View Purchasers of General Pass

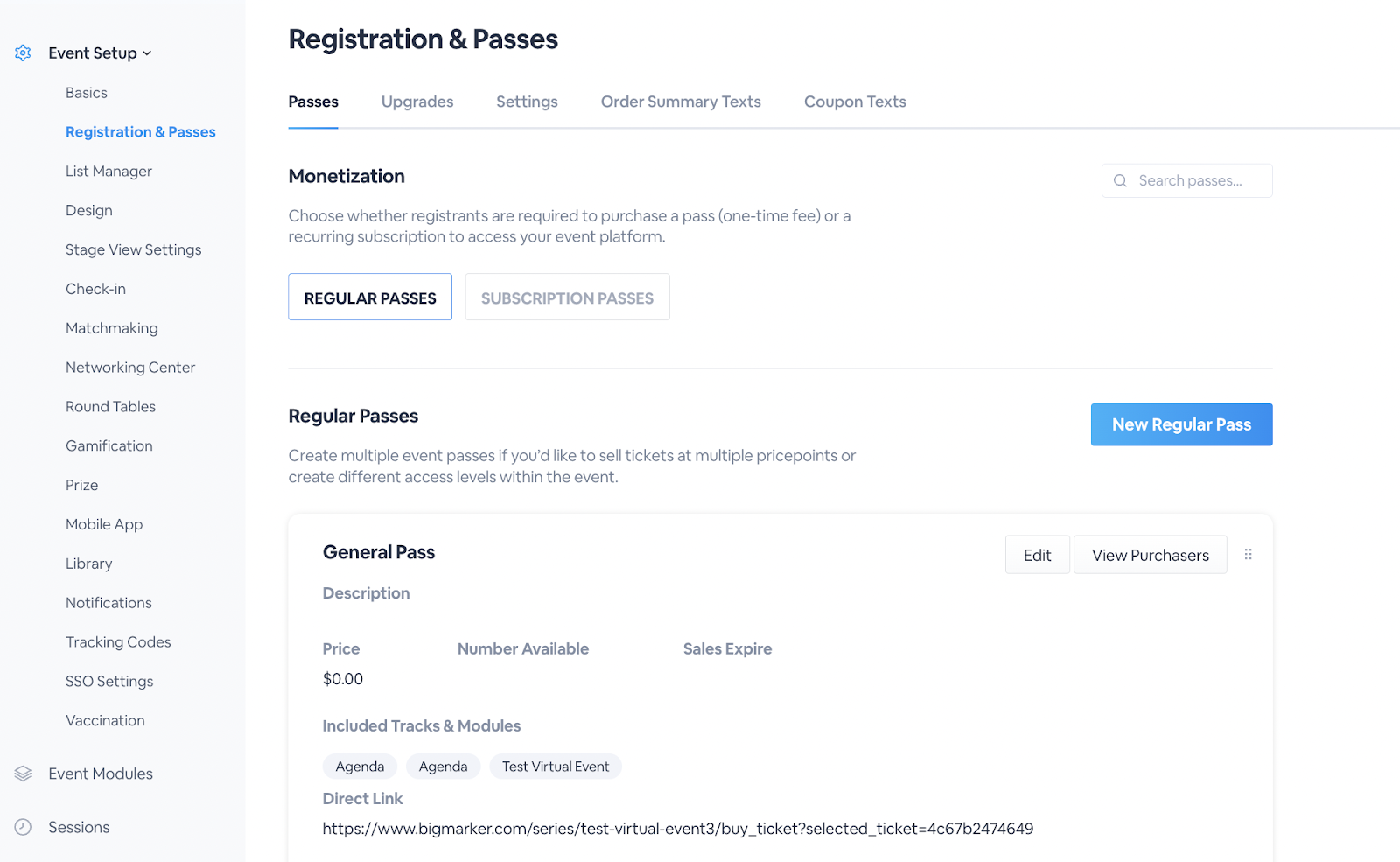(1150, 556)
